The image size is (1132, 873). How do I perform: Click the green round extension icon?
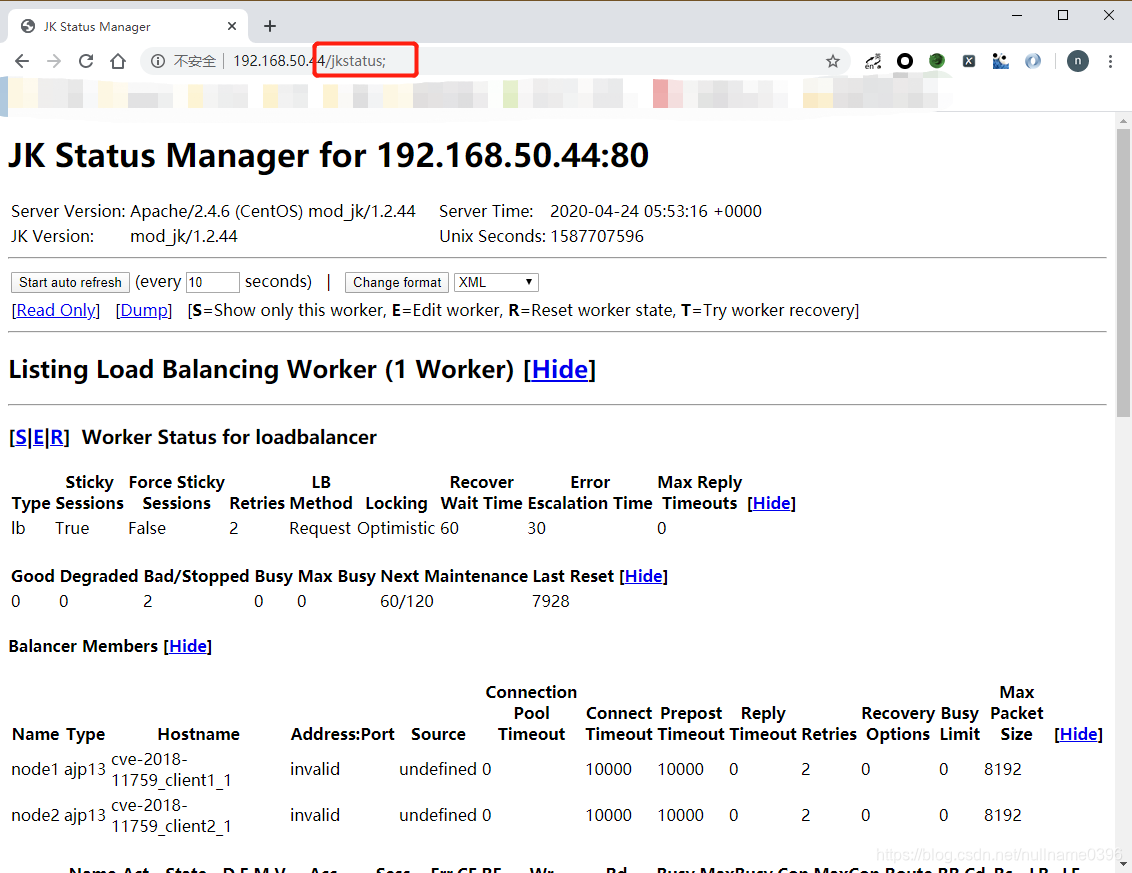pos(937,61)
